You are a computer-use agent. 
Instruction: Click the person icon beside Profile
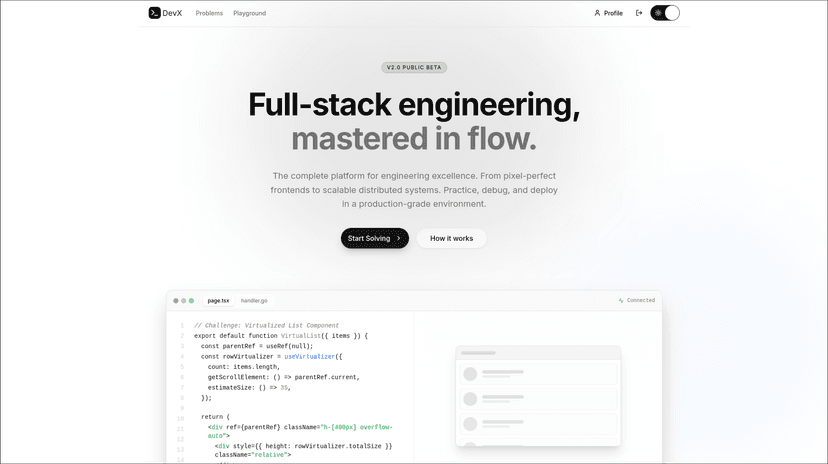[x=597, y=13]
